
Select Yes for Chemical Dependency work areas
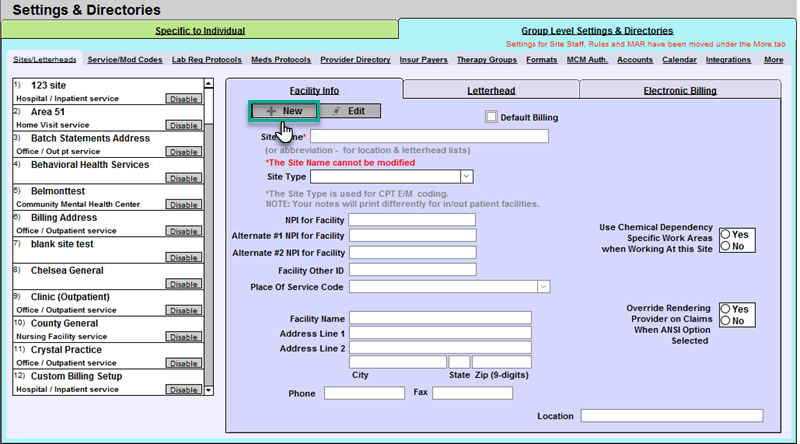[726, 234]
